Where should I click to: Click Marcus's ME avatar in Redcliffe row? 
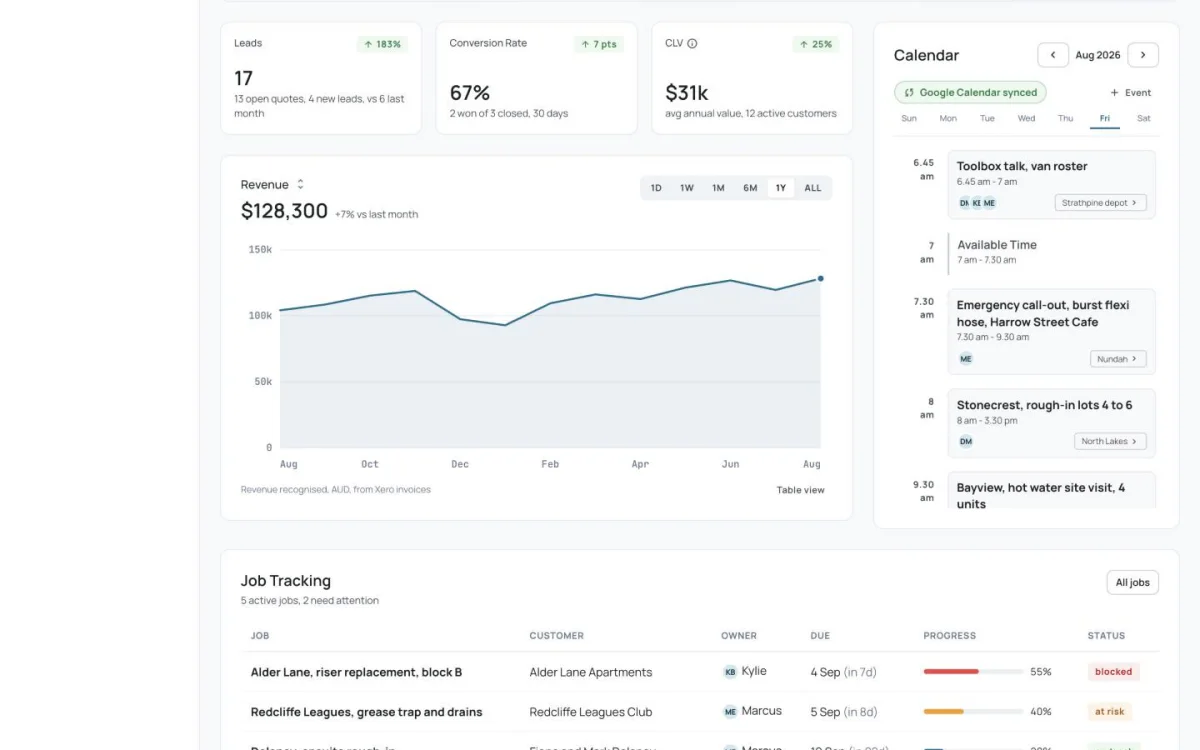[730, 712]
